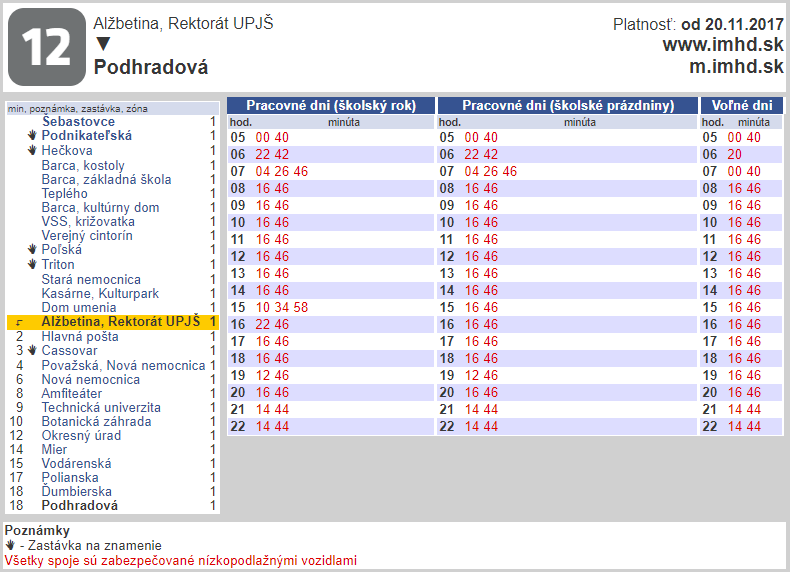Click the hand icon in the Poznámky legend
This screenshot has height=572, width=790.
(x=10, y=545)
